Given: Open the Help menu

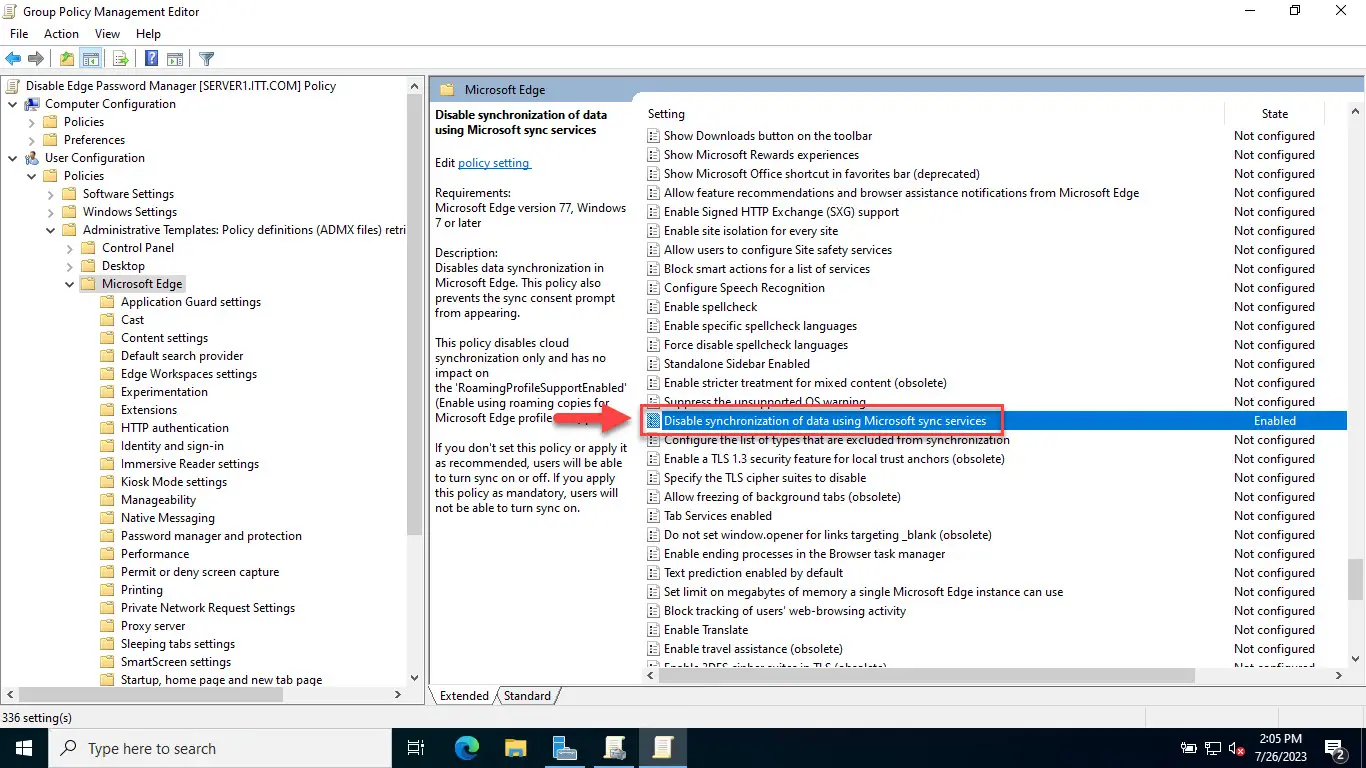Looking at the screenshot, I should pos(148,34).
